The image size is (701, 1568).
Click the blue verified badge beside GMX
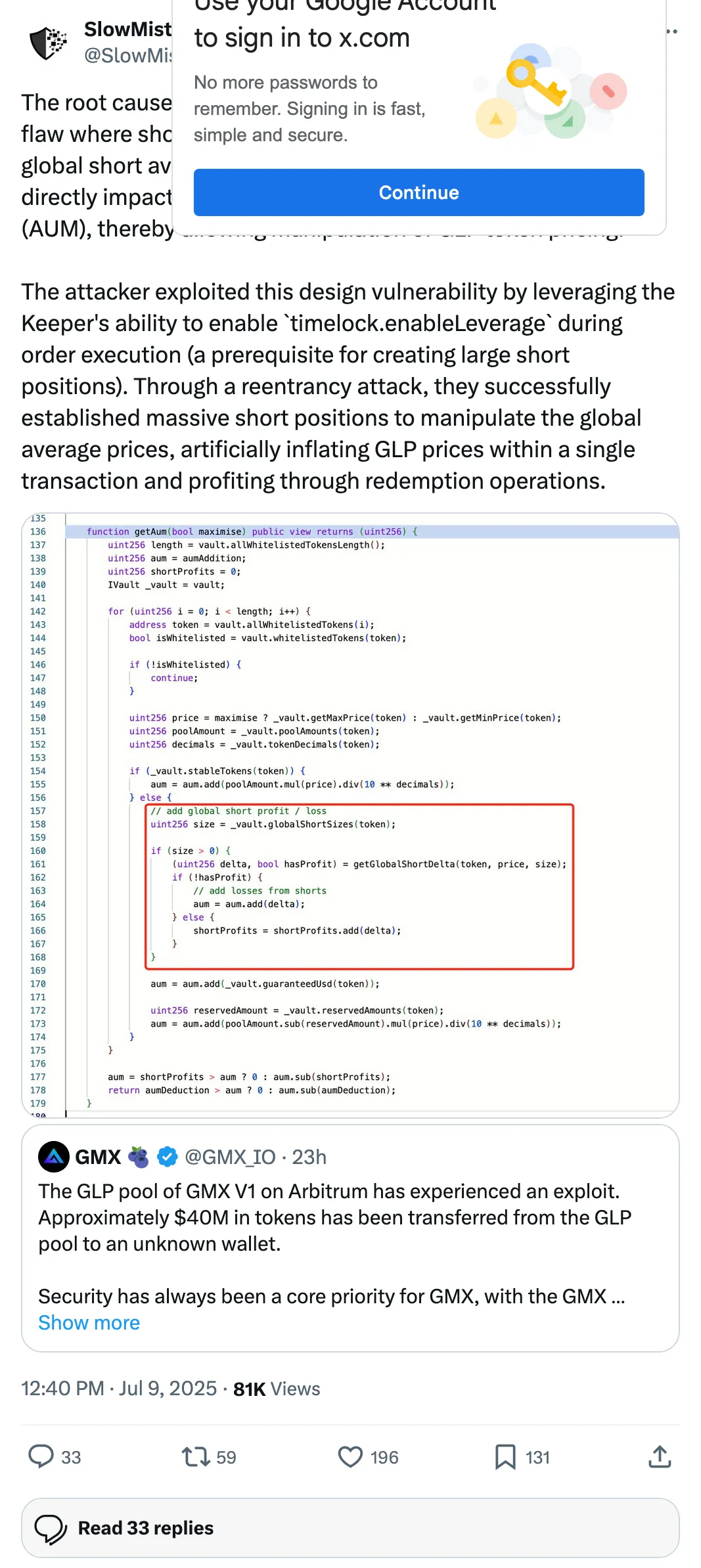168,1157
